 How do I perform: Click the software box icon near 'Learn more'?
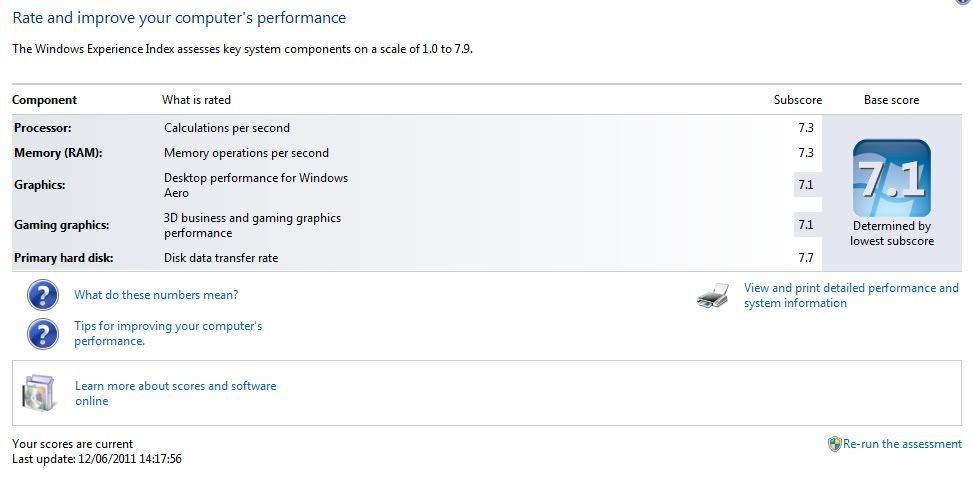[38, 393]
